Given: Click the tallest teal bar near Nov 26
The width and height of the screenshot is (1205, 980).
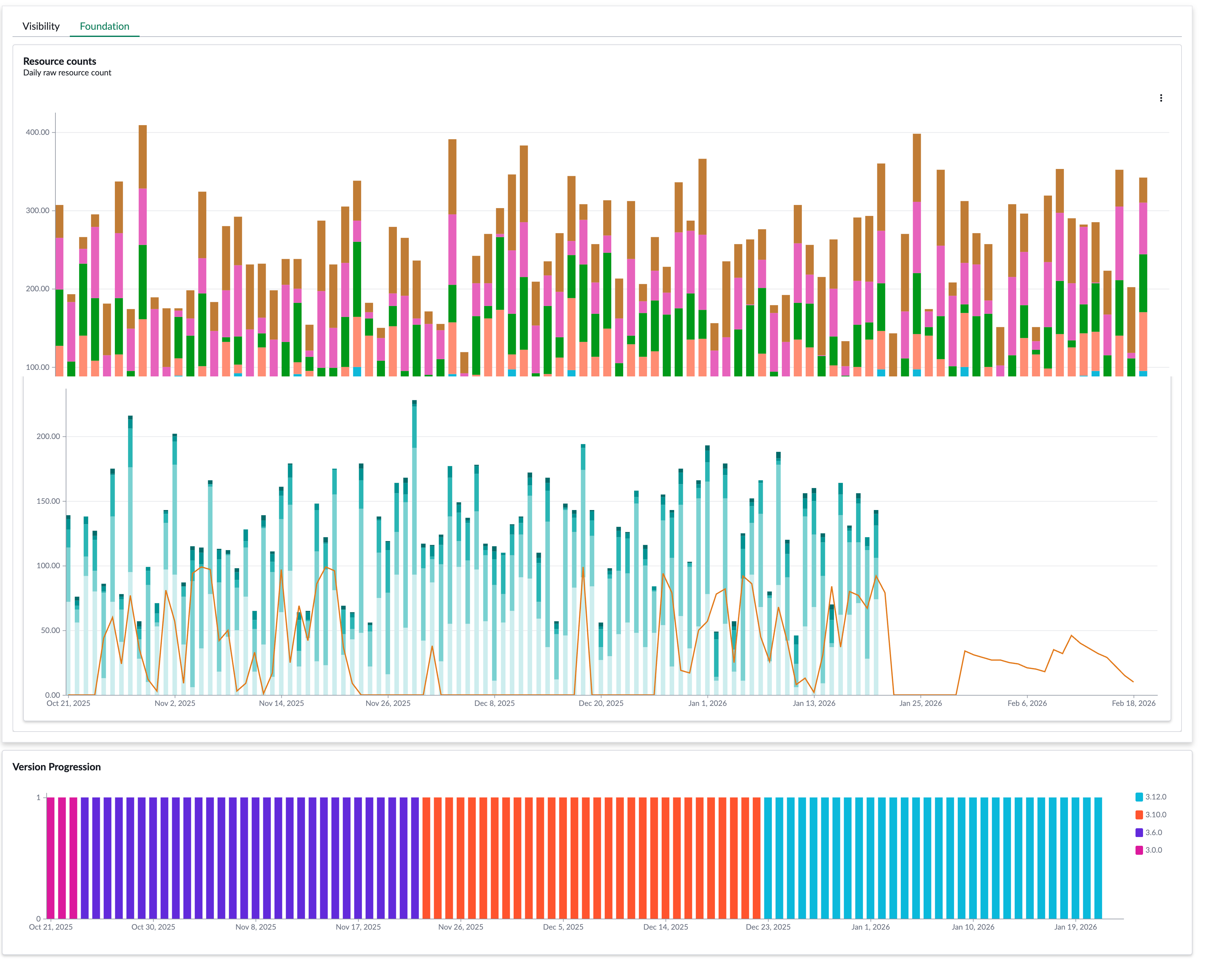Looking at the screenshot, I should (414, 548).
